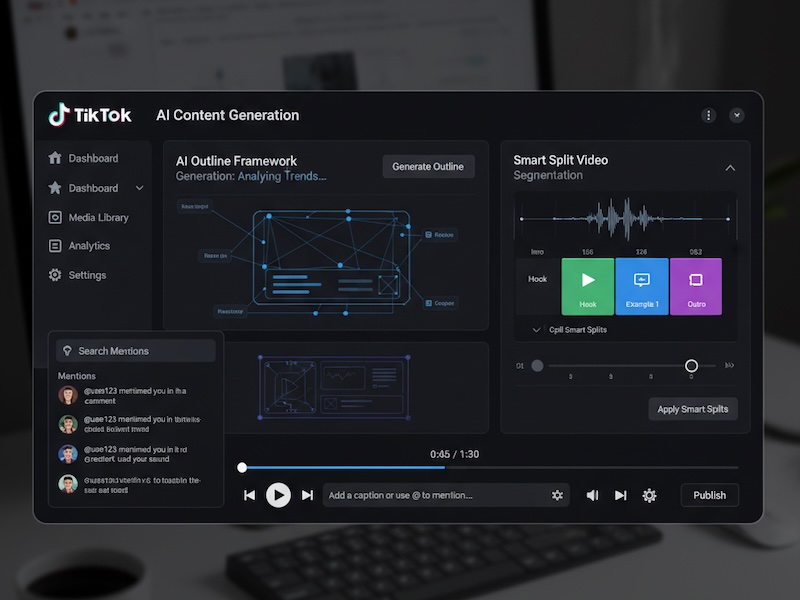Select the purple Outro segment tile

coord(696,286)
